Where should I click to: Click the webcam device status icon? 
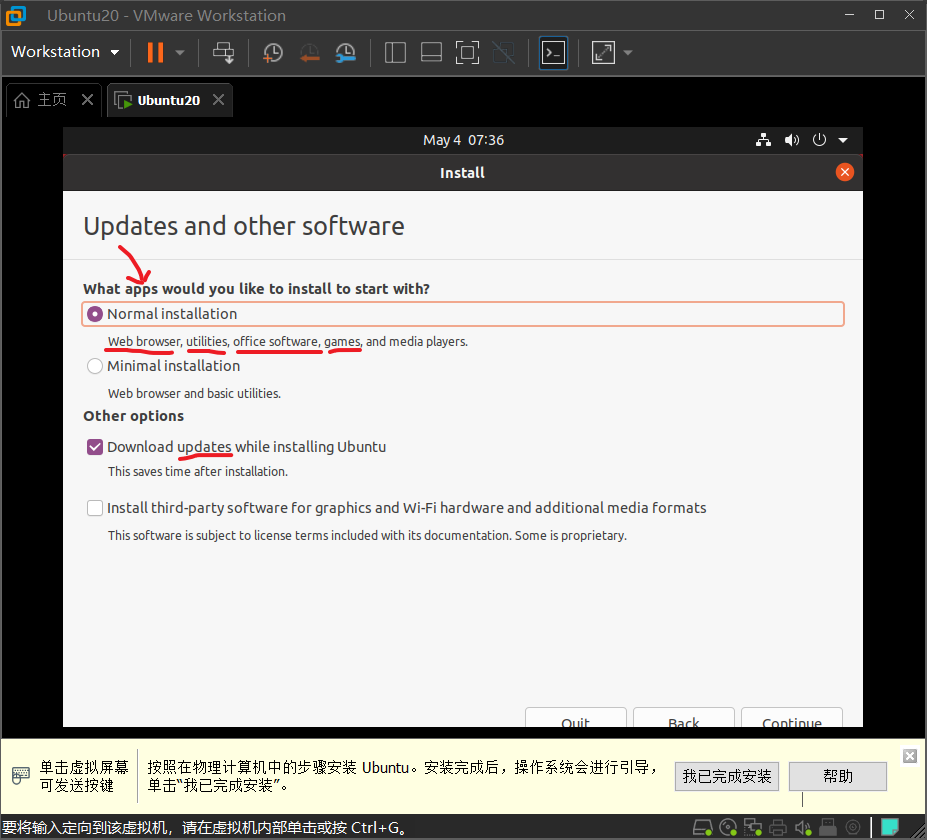tap(853, 828)
